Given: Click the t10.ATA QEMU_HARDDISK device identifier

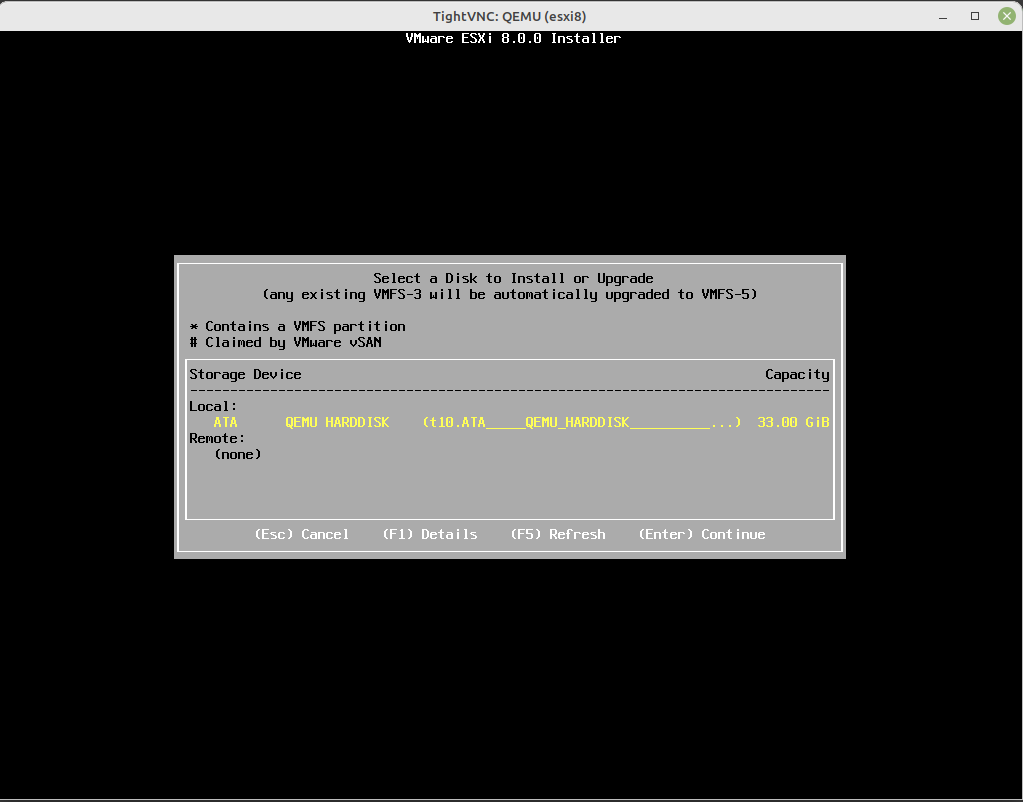Looking at the screenshot, I should click(x=582, y=422).
